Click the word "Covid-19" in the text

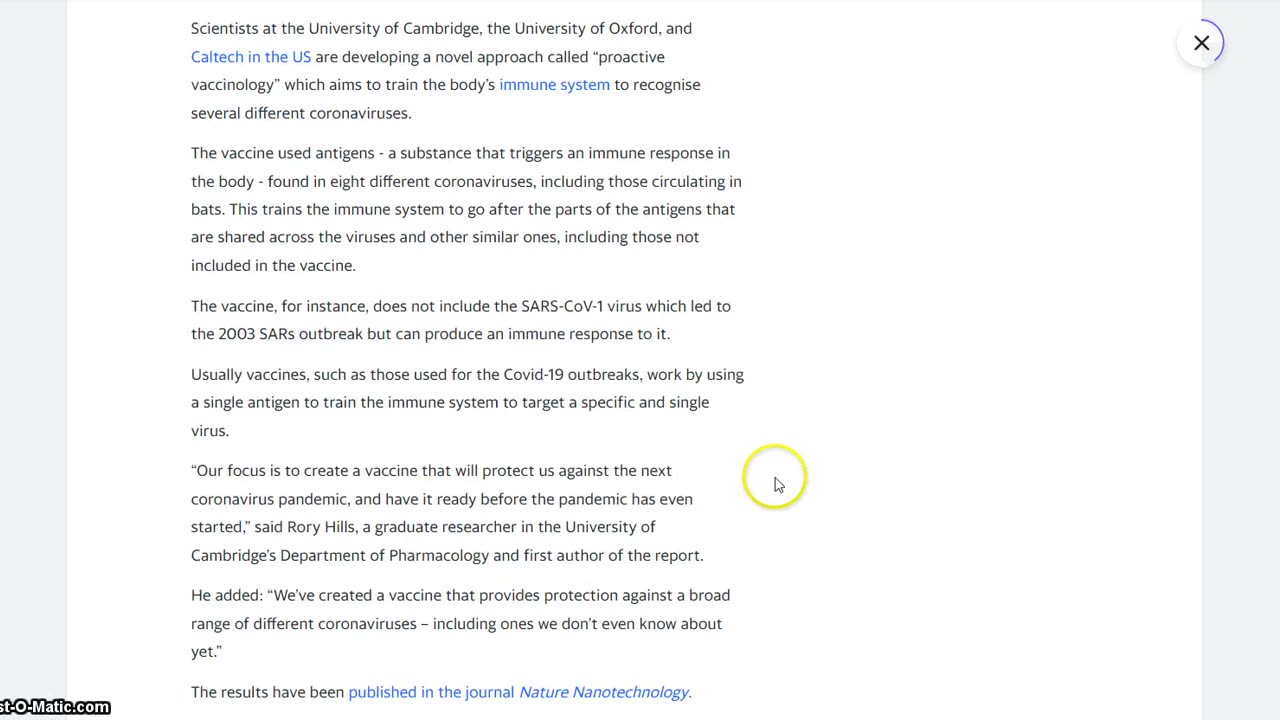(533, 374)
